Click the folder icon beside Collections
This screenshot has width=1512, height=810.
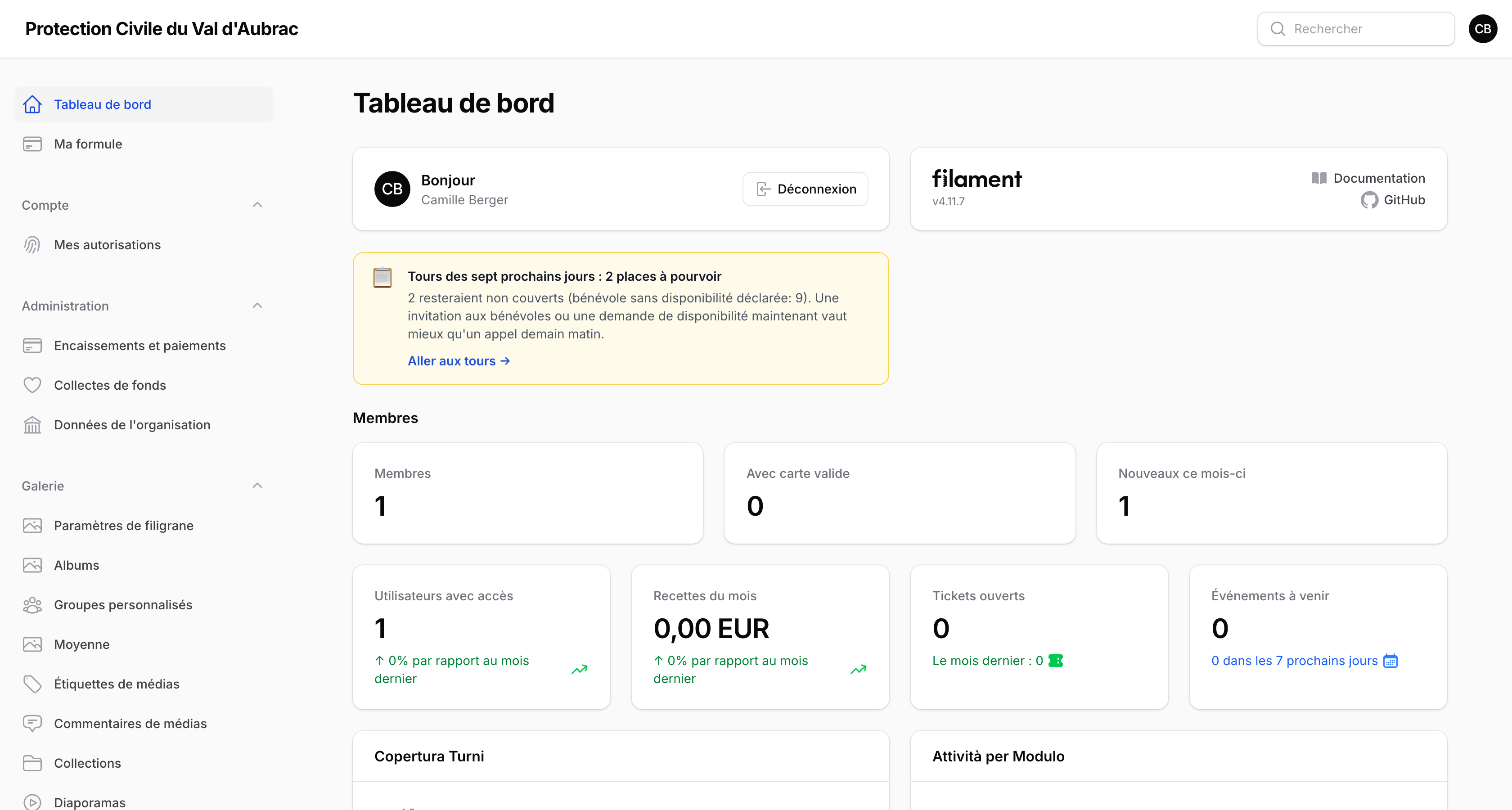coord(32,763)
